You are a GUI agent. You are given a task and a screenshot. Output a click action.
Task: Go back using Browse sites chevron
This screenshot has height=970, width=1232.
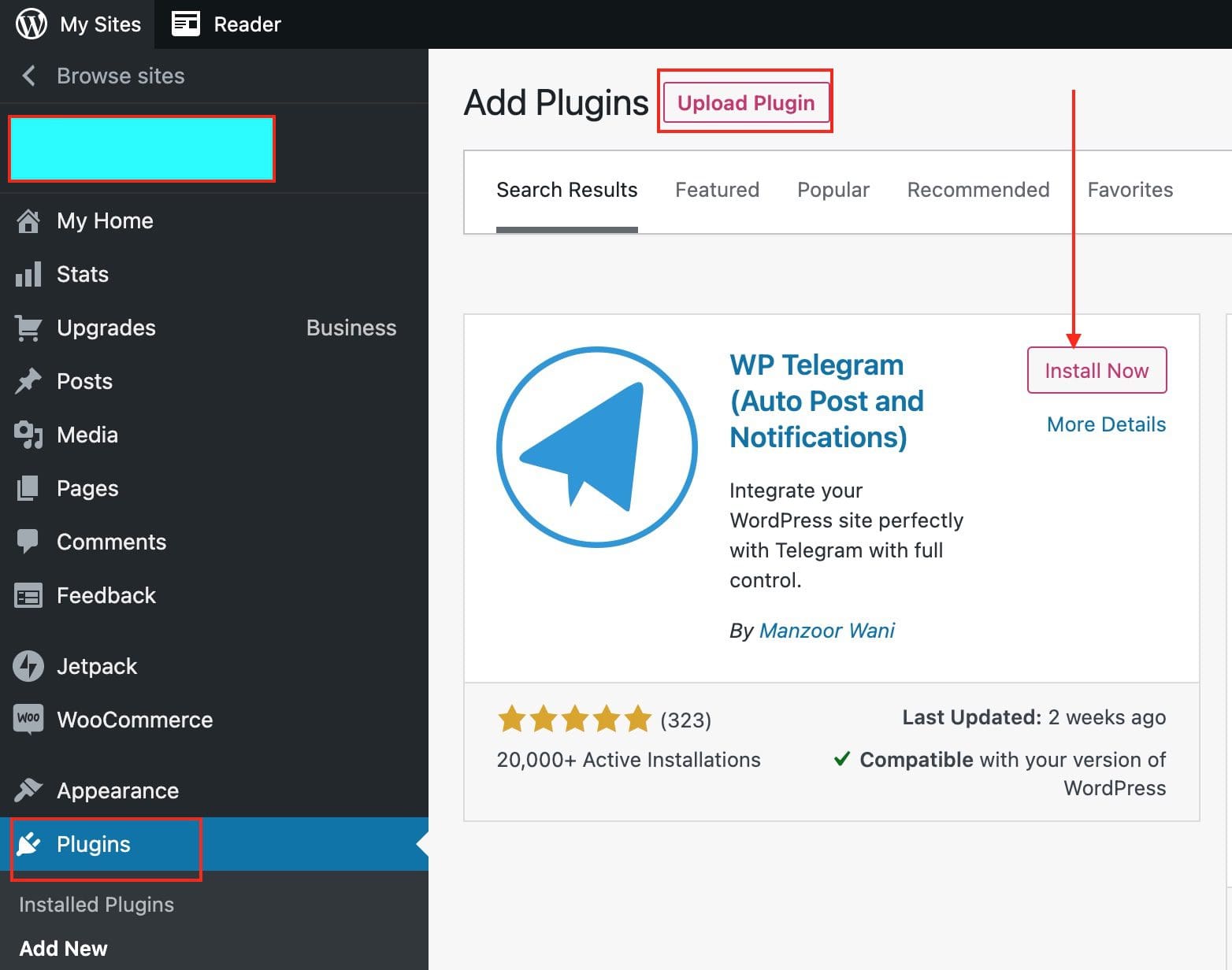pyautogui.click(x=29, y=76)
